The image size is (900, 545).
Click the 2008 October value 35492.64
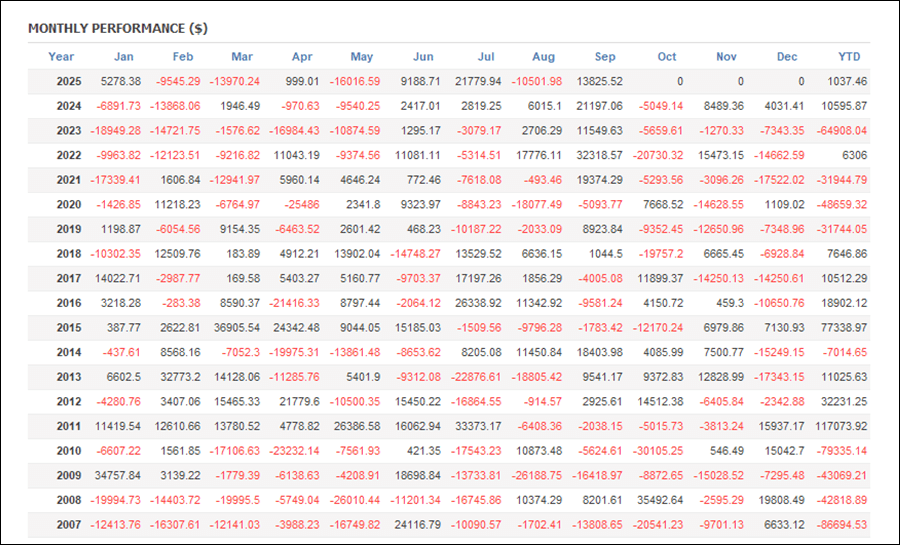pyautogui.click(x=656, y=499)
